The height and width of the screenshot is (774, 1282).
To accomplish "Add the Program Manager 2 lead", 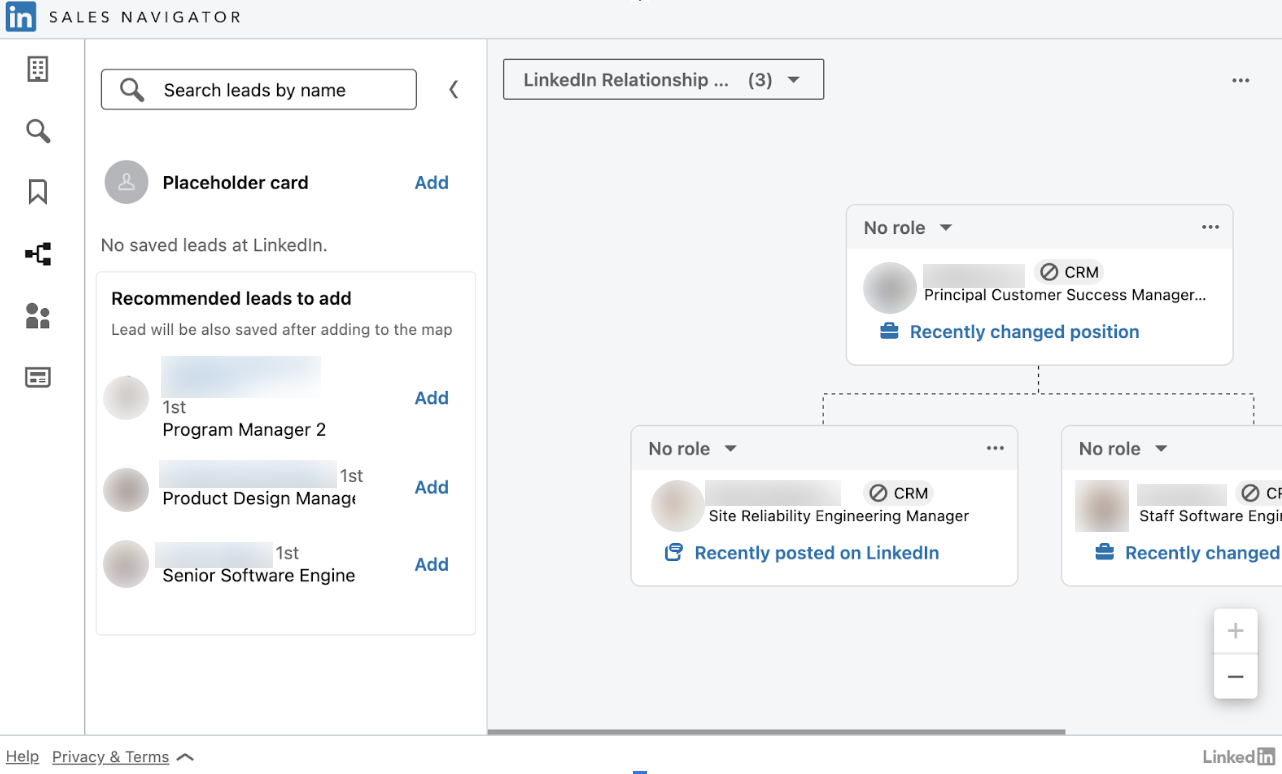I will click(432, 398).
